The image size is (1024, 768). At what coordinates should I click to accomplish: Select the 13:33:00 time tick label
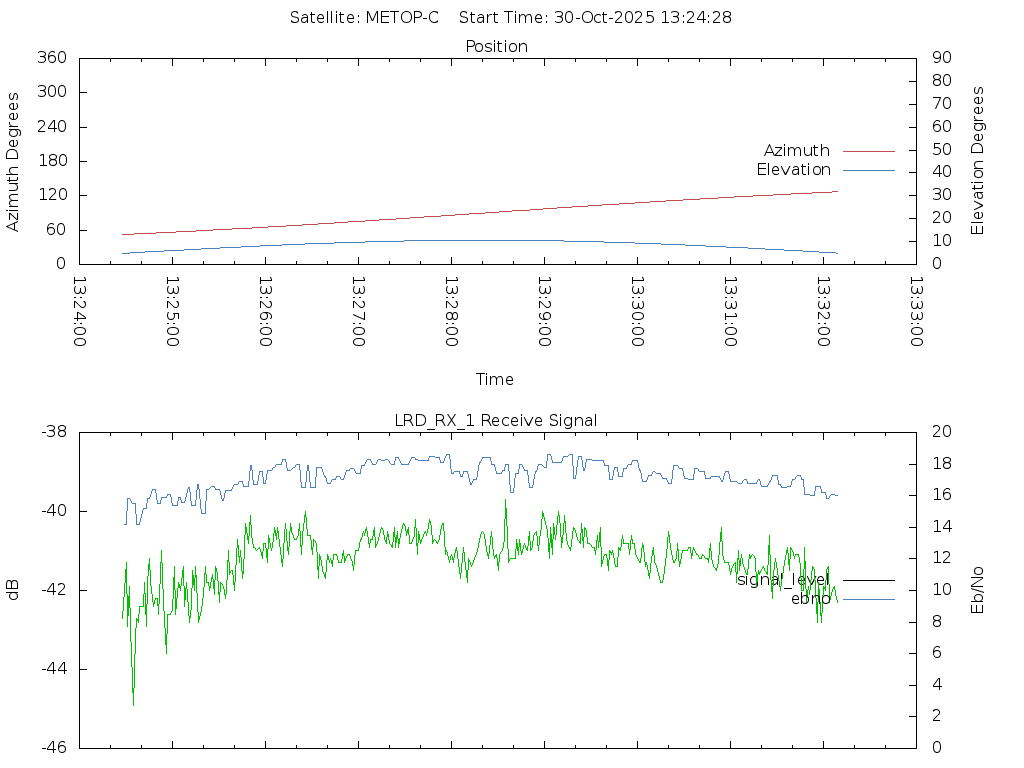point(915,312)
